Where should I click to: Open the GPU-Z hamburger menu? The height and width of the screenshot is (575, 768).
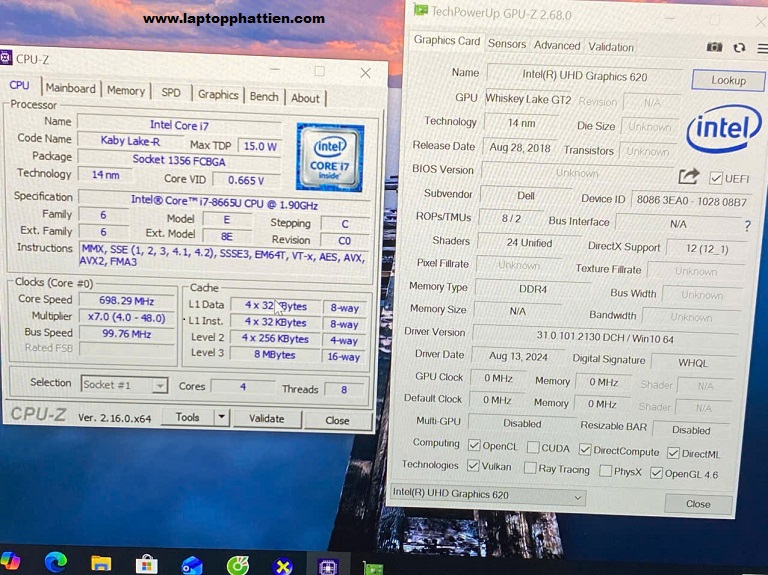(x=763, y=48)
